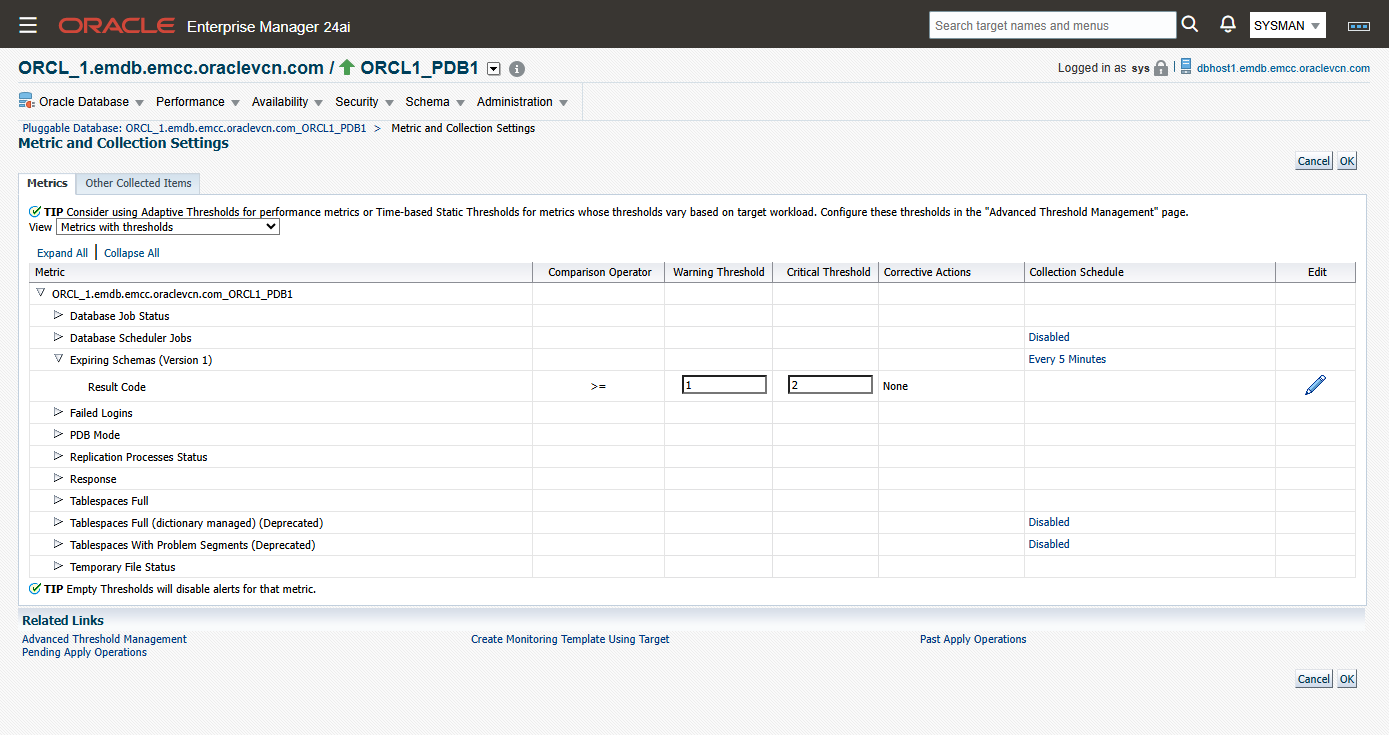Expand Tablespaces With Problem Segments row
The image size is (1389, 735).
click(x=59, y=544)
